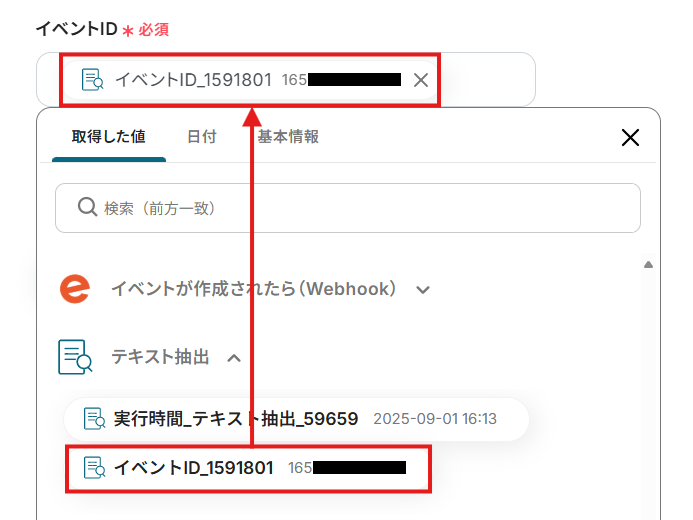Collapse the テキスト抽出 section with its chevron
Image resolution: width=693 pixels, height=520 pixels.
[x=234, y=358]
